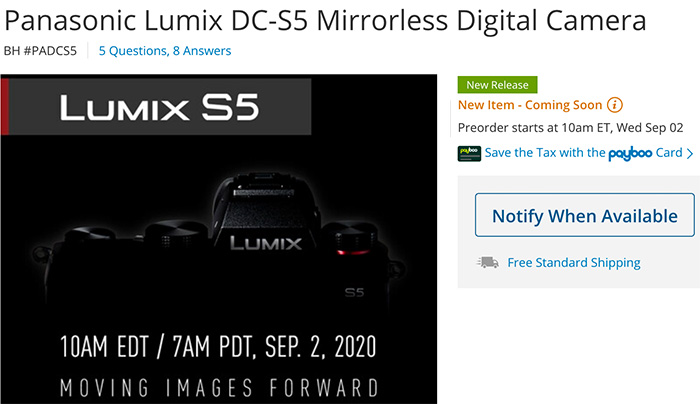Click the New Item - Coming Soon label

(530, 105)
